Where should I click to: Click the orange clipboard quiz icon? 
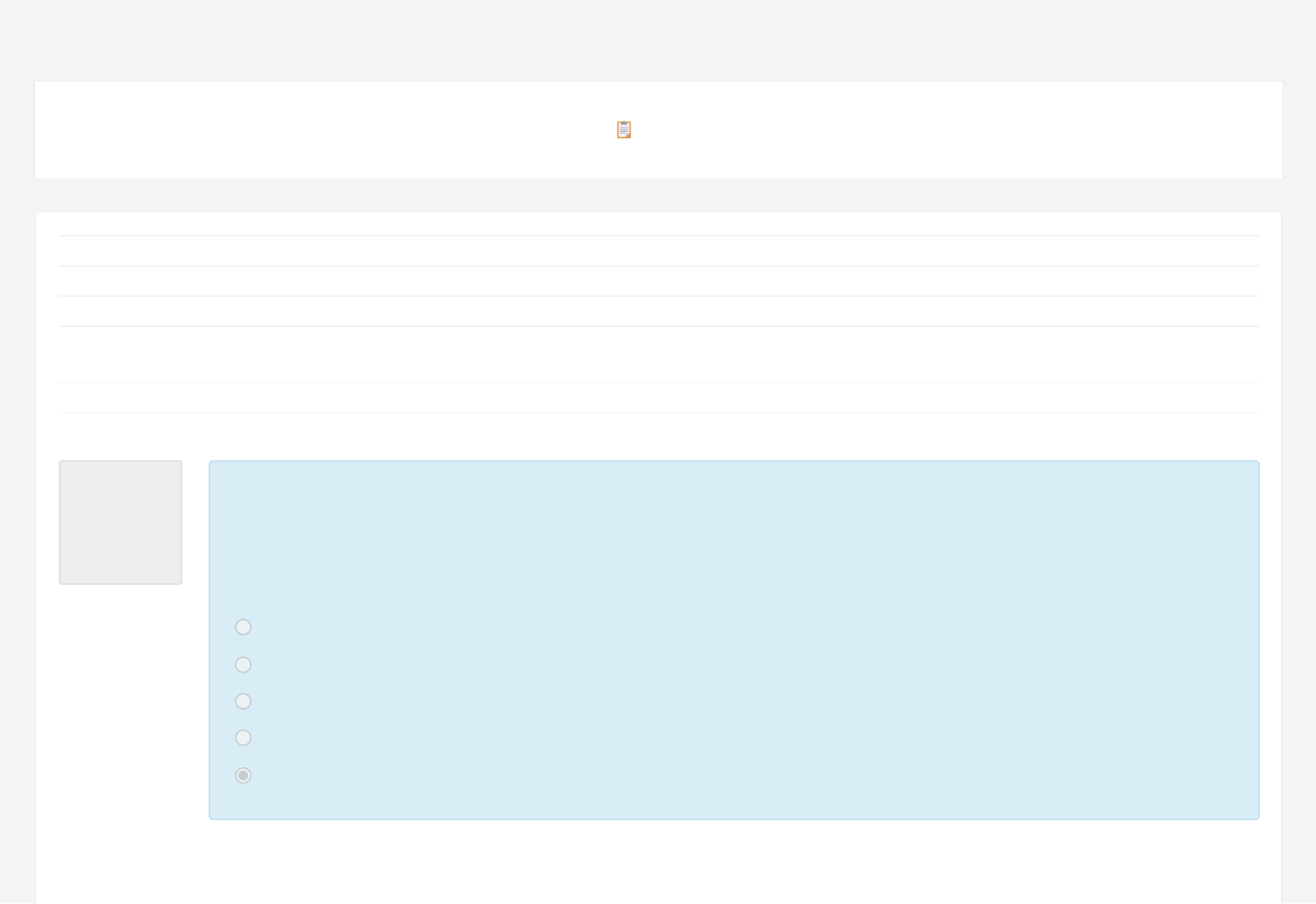[x=624, y=130]
